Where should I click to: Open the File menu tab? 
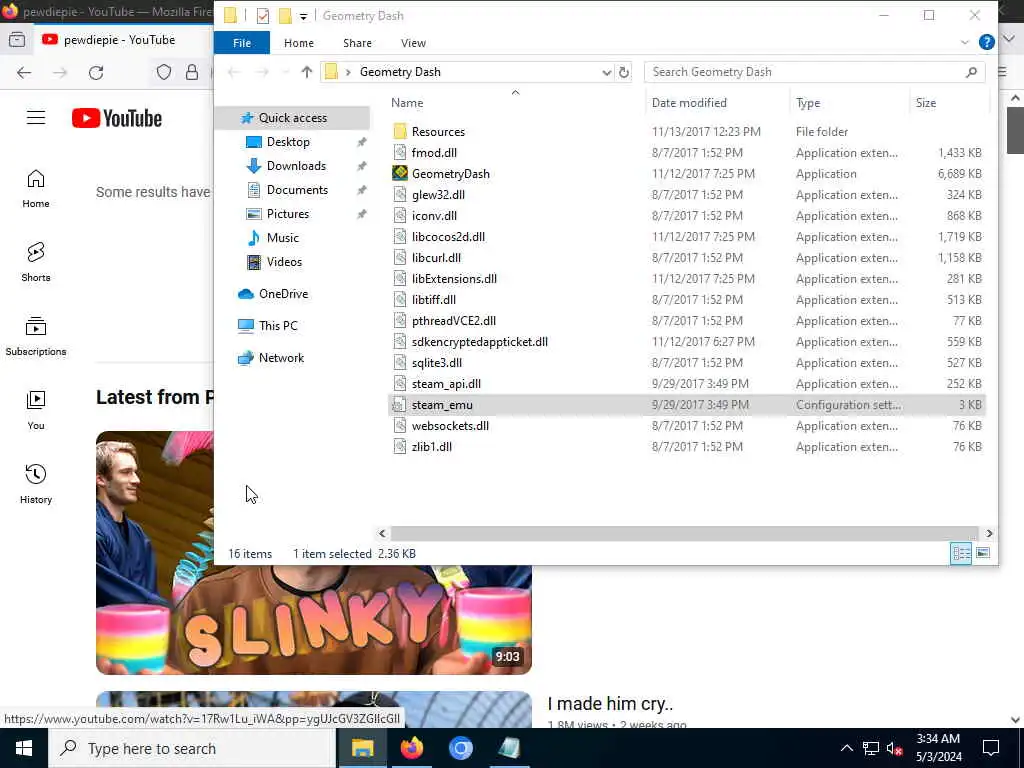(242, 42)
